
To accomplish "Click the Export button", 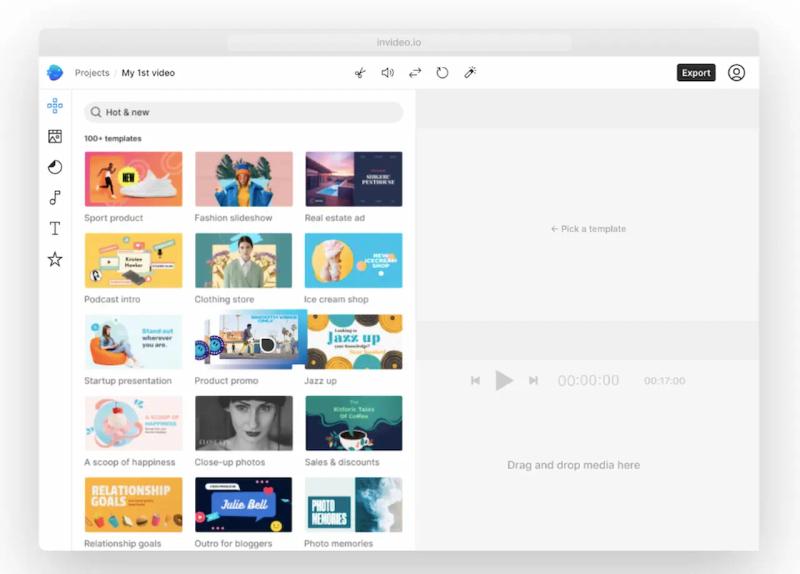I will (x=696, y=72).
